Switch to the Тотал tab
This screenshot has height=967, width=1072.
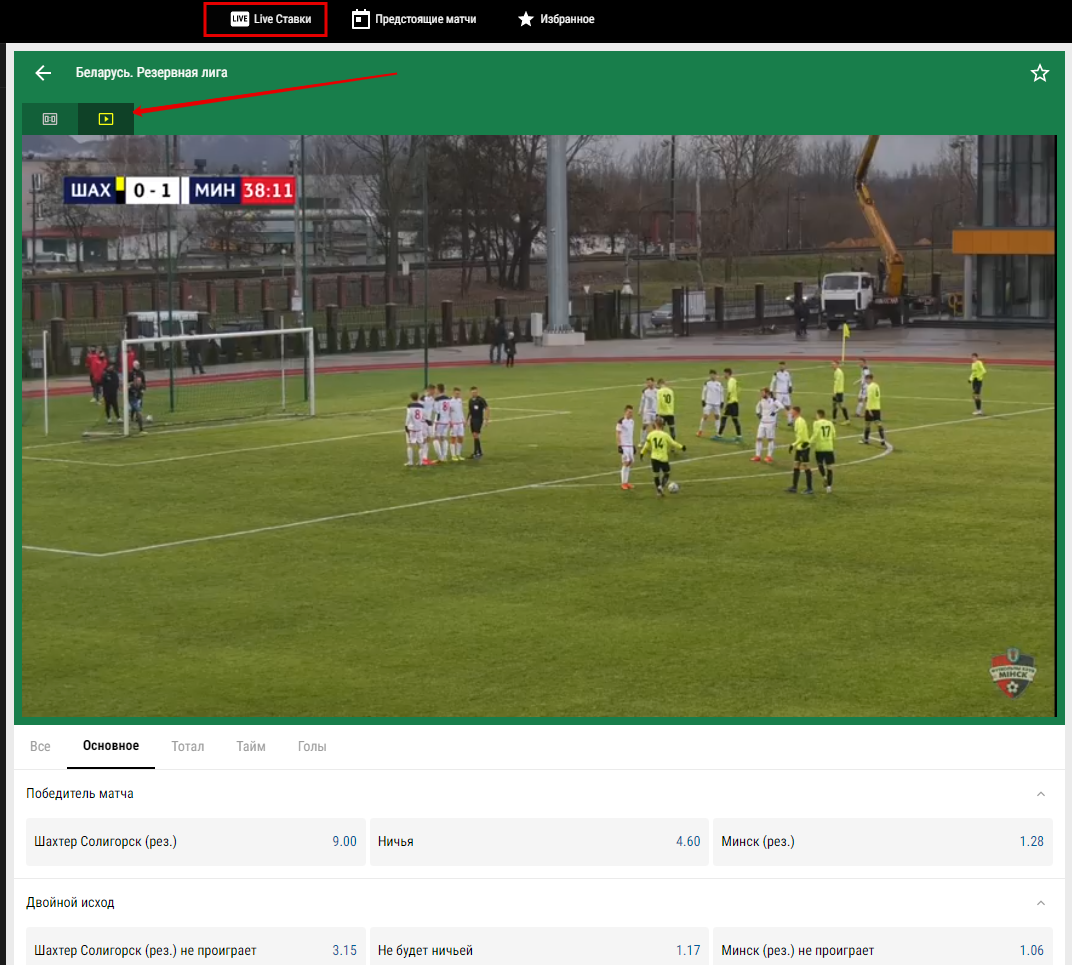click(188, 746)
